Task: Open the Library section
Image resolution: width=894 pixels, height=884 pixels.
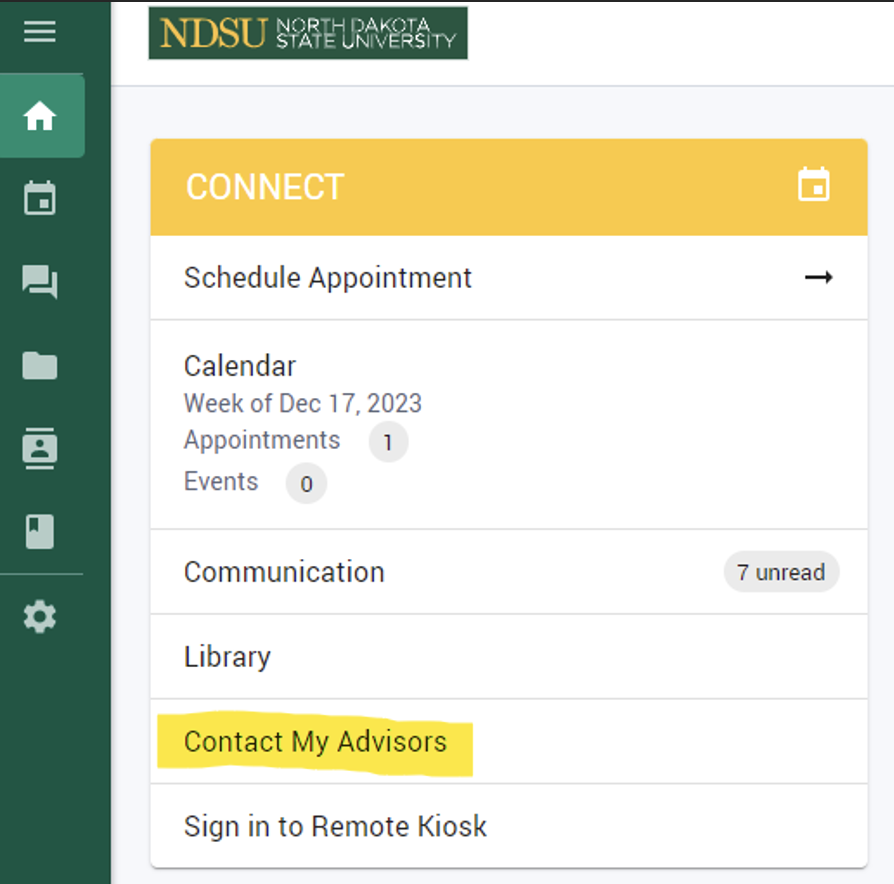Action: (x=227, y=657)
